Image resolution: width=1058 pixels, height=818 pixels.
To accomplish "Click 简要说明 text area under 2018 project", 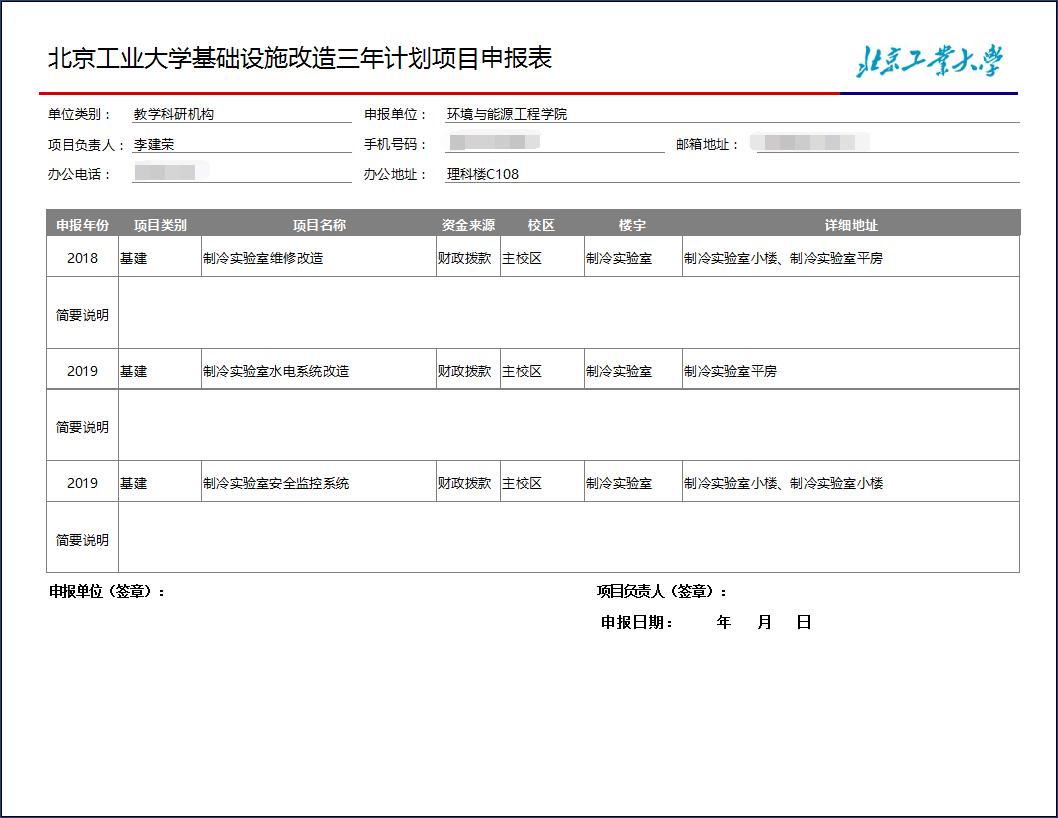I will coord(568,314).
